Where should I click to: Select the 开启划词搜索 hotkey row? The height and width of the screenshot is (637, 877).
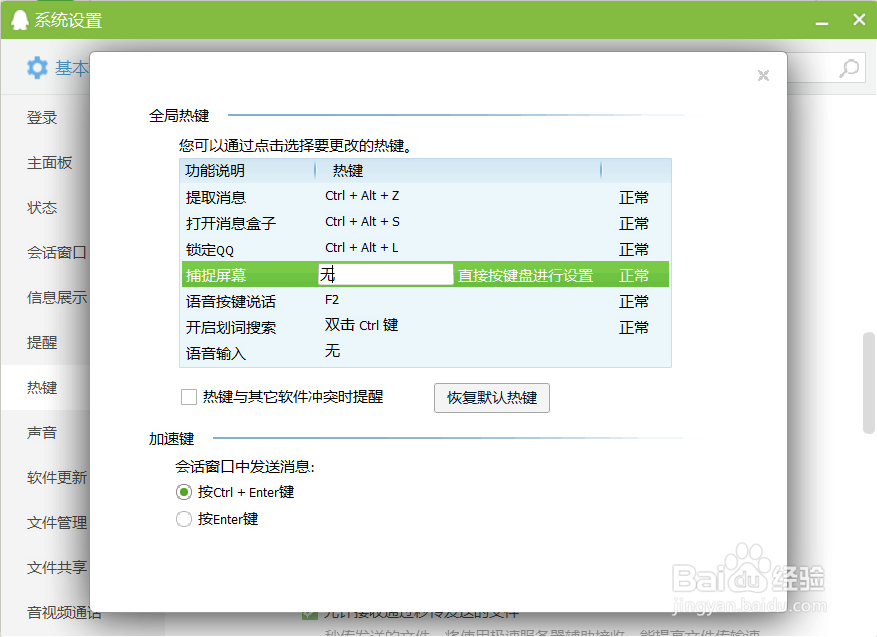425,327
